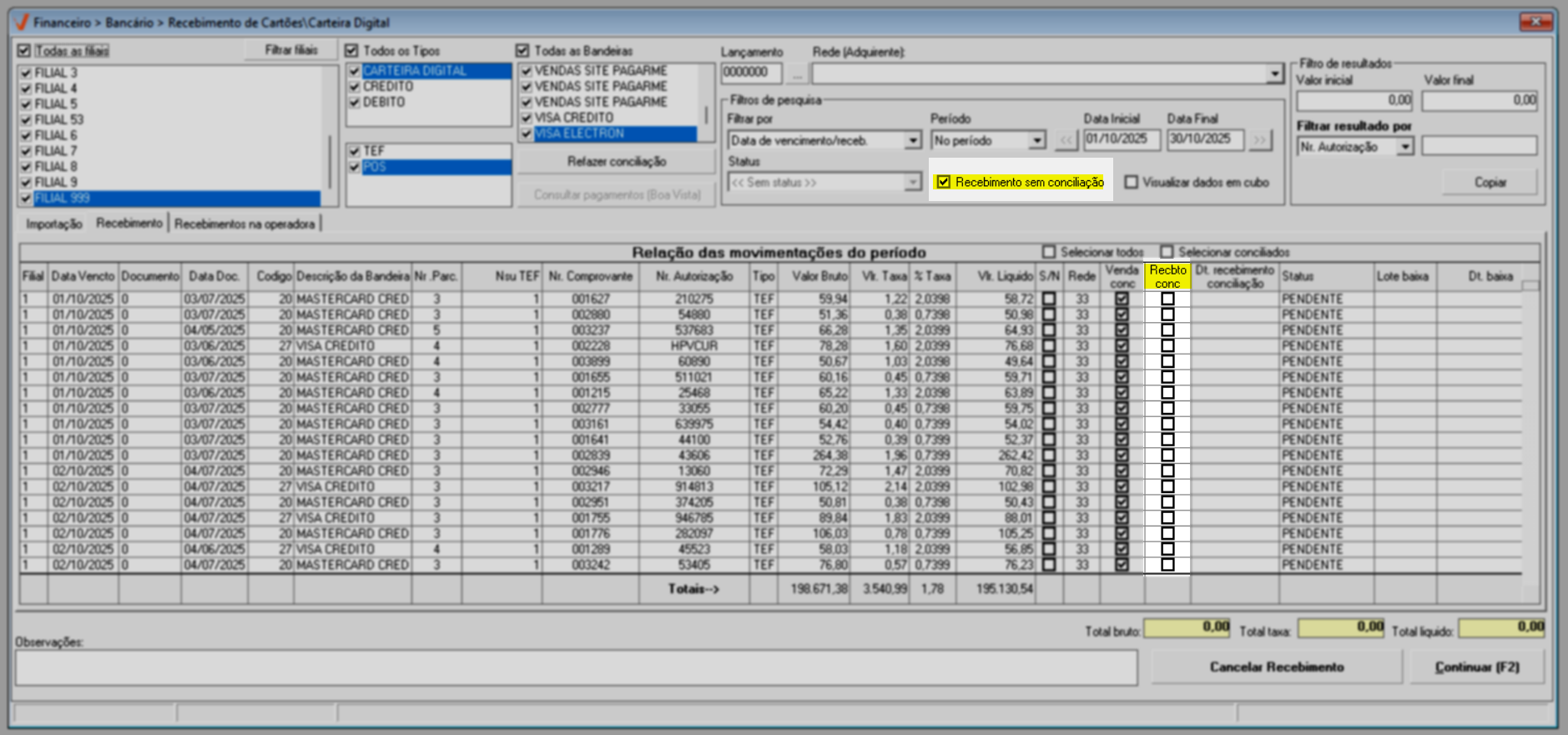Image resolution: width=1568 pixels, height=735 pixels.
Task: Click the previous period arrow button
Action: click(1066, 140)
